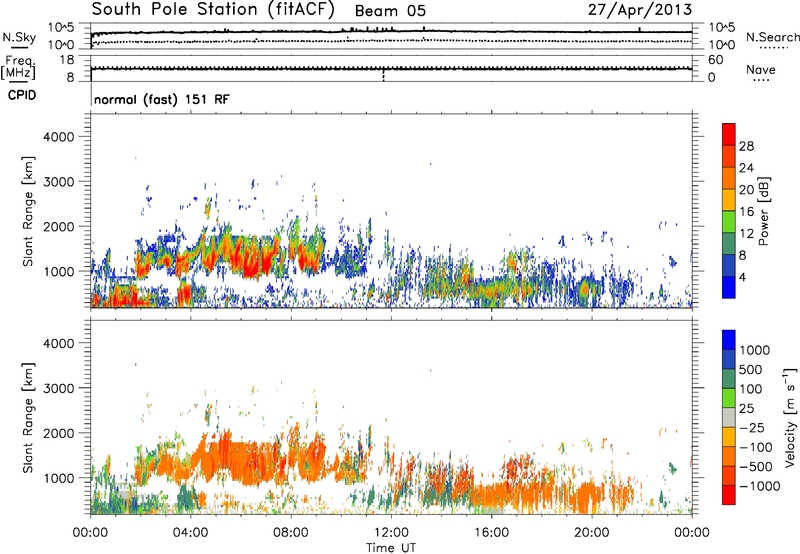
Task: Click the date '27/Apr/2013'
Action: (x=640, y=10)
